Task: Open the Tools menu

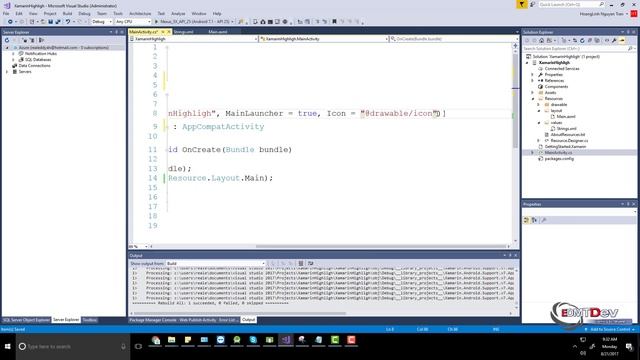Action: [118, 13]
